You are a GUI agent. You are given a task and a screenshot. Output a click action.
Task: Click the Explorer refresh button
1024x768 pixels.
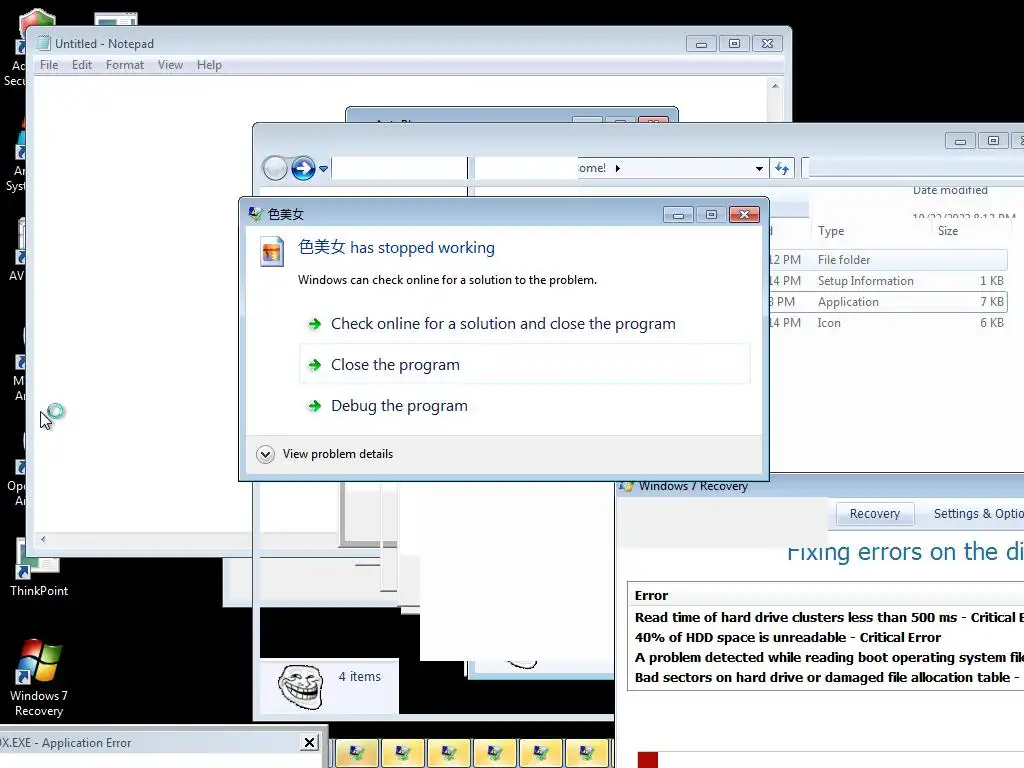point(782,168)
